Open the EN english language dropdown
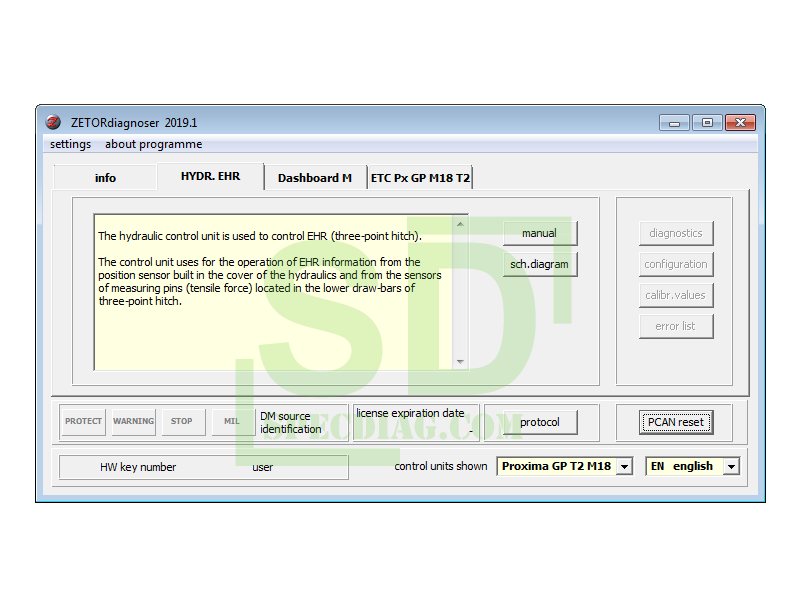 (x=731, y=466)
